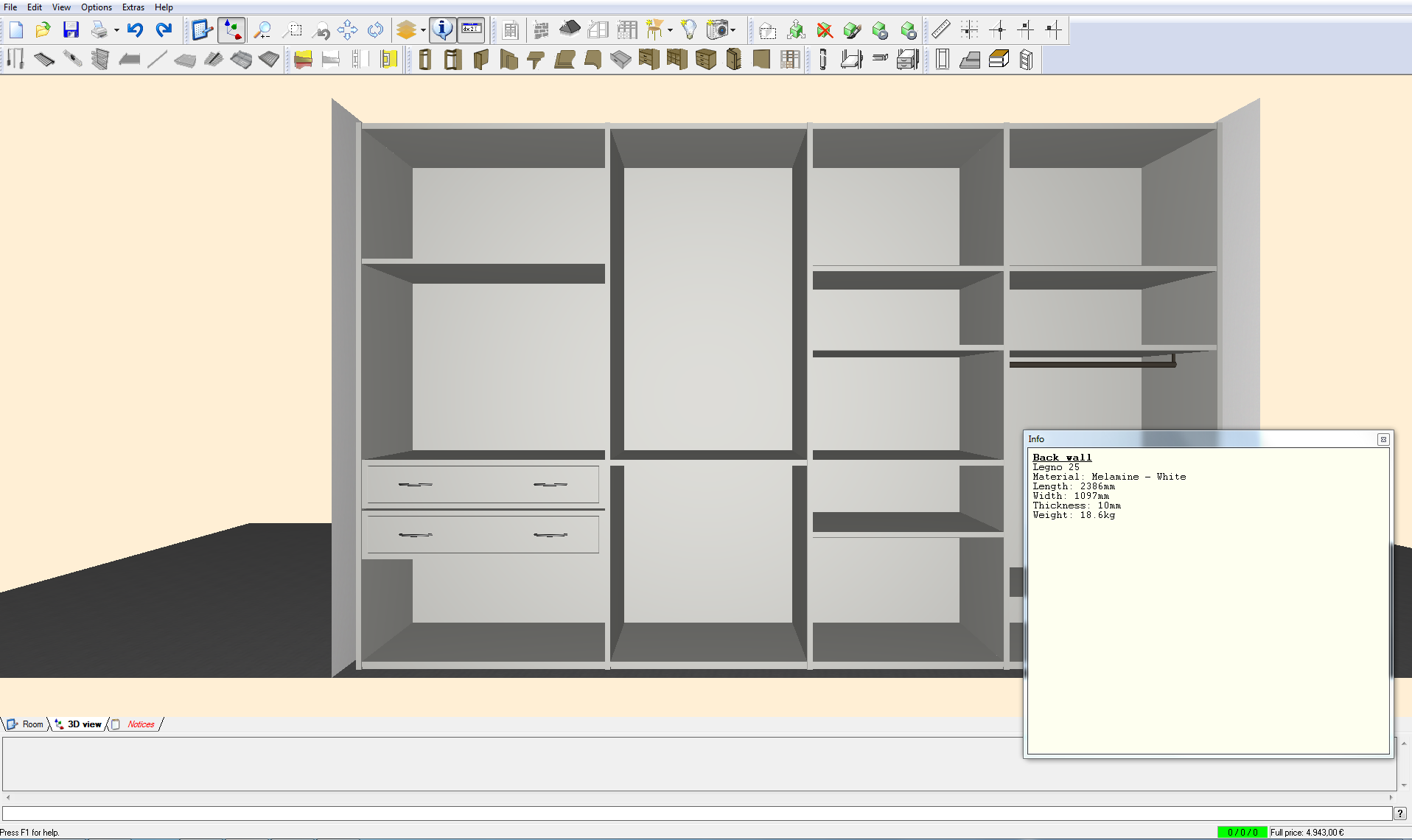Image resolution: width=1412 pixels, height=840 pixels.
Task: Open the Extras menu
Action: click(x=133, y=7)
